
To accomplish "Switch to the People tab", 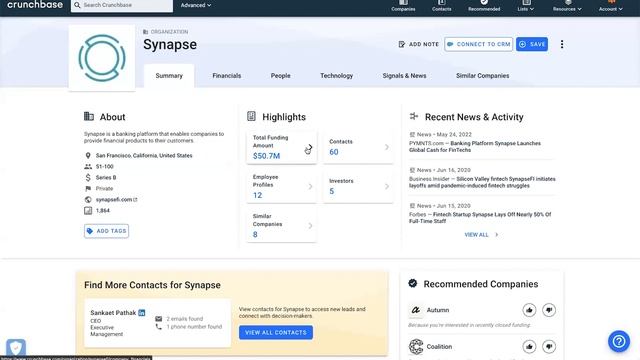I will coord(280,76).
